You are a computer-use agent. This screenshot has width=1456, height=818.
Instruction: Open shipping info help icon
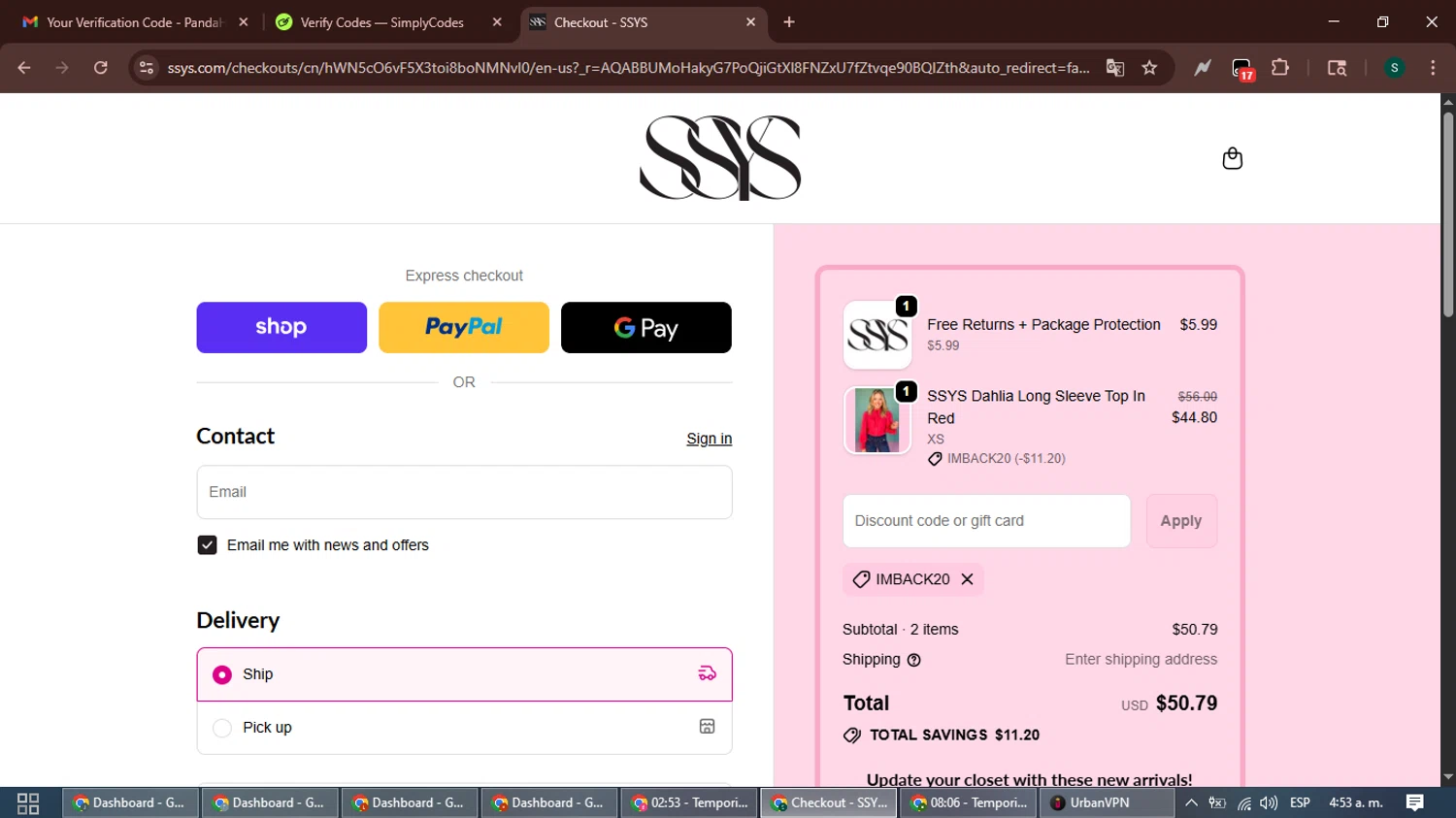[x=913, y=660]
